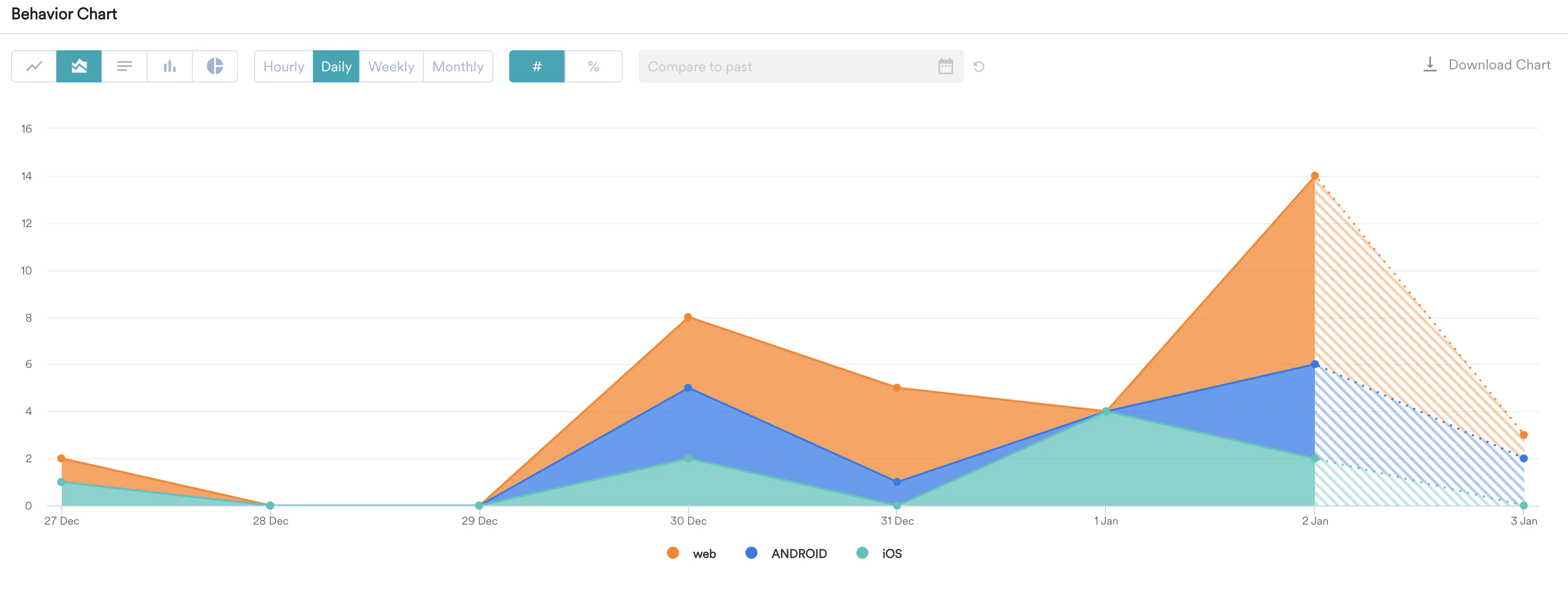Select Hourly granularity tab
The width and height of the screenshot is (1568, 602).
point(284,66)
